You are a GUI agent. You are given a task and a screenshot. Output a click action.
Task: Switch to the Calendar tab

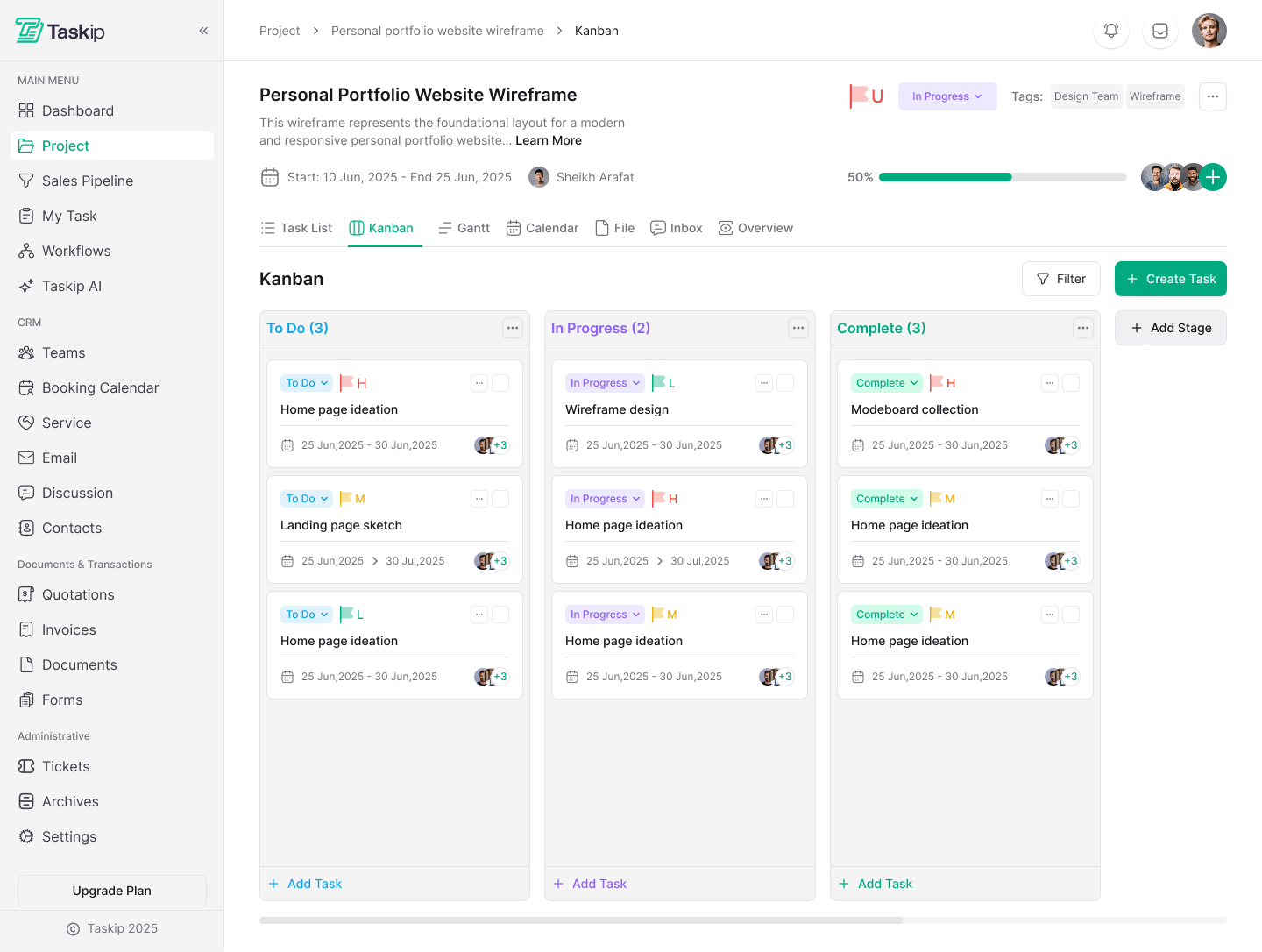point(542,228)
